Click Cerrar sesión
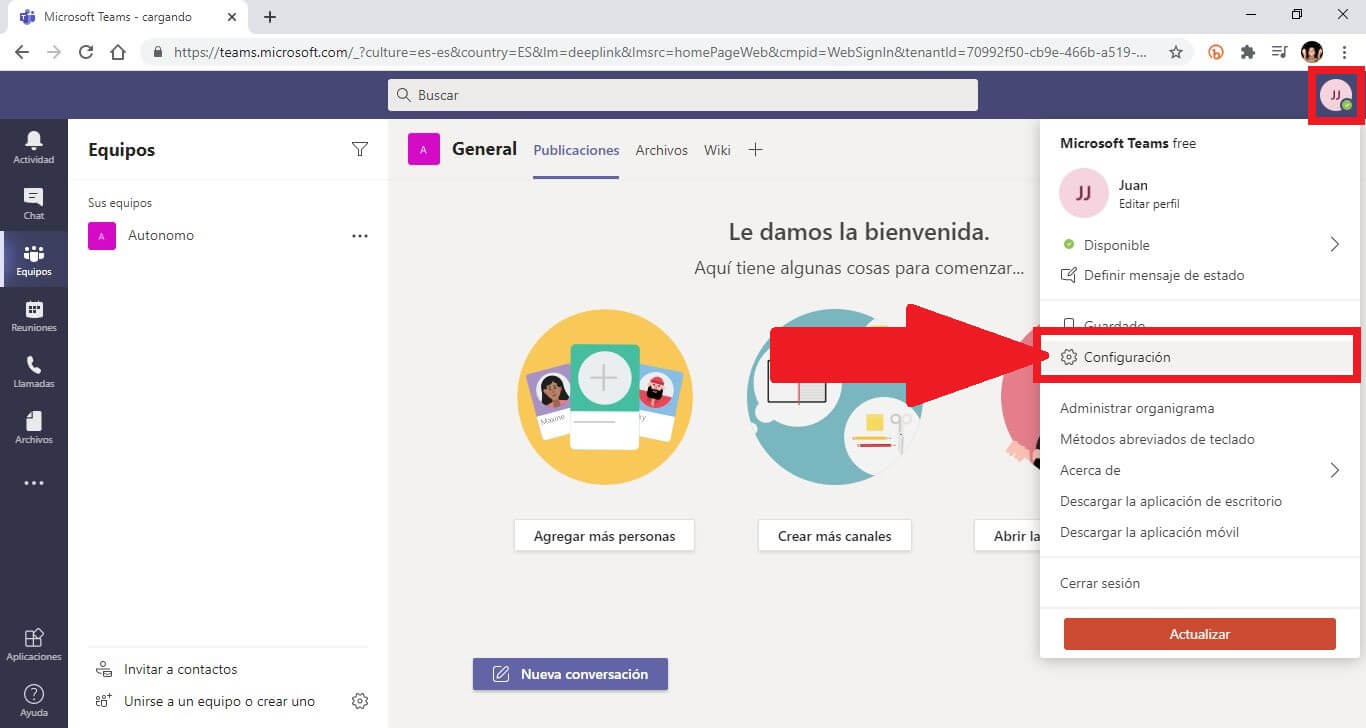Image resolution: width=1366 pixels, height=728 pixels. click(1100, 583)
